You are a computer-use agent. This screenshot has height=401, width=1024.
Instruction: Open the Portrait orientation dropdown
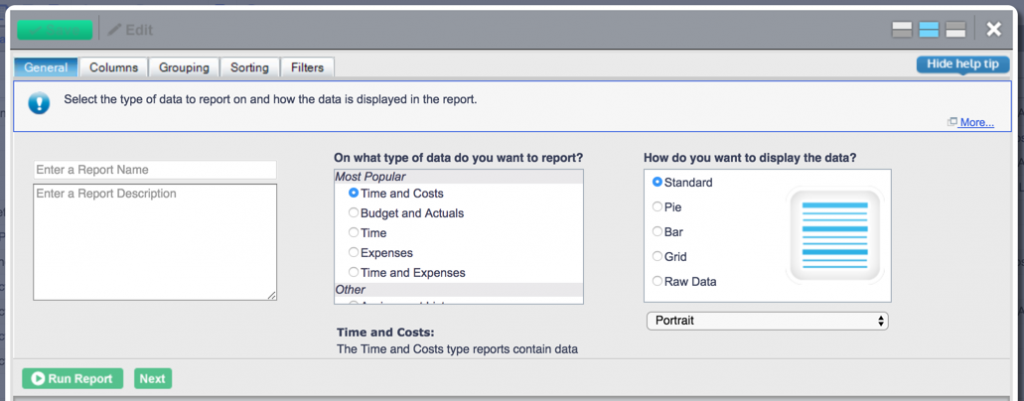click(x=767, y=321)
